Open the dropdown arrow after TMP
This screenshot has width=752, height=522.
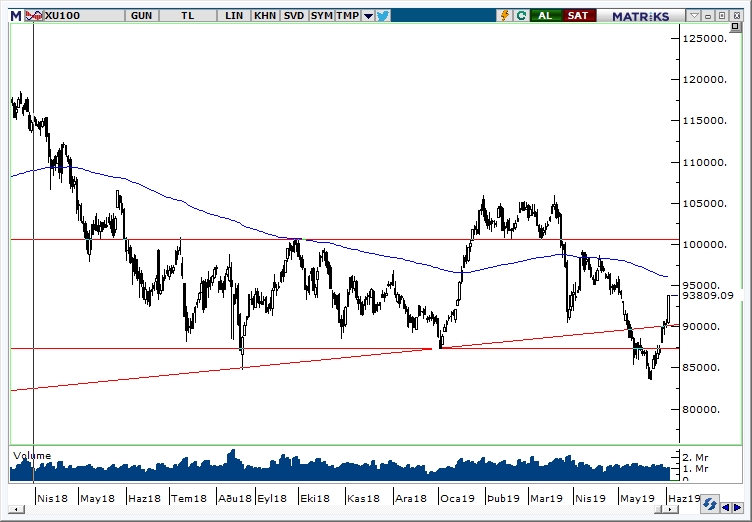(x=368, y=16)
